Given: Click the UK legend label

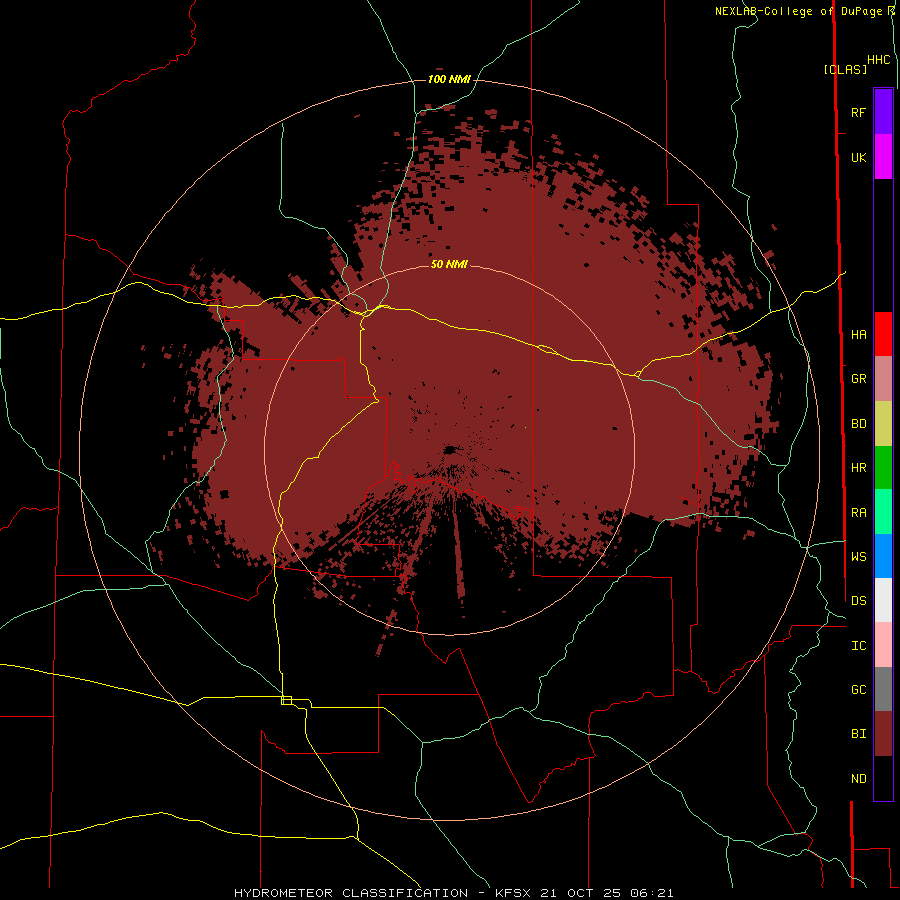Looking at the screenshot, I should point(858,157).
